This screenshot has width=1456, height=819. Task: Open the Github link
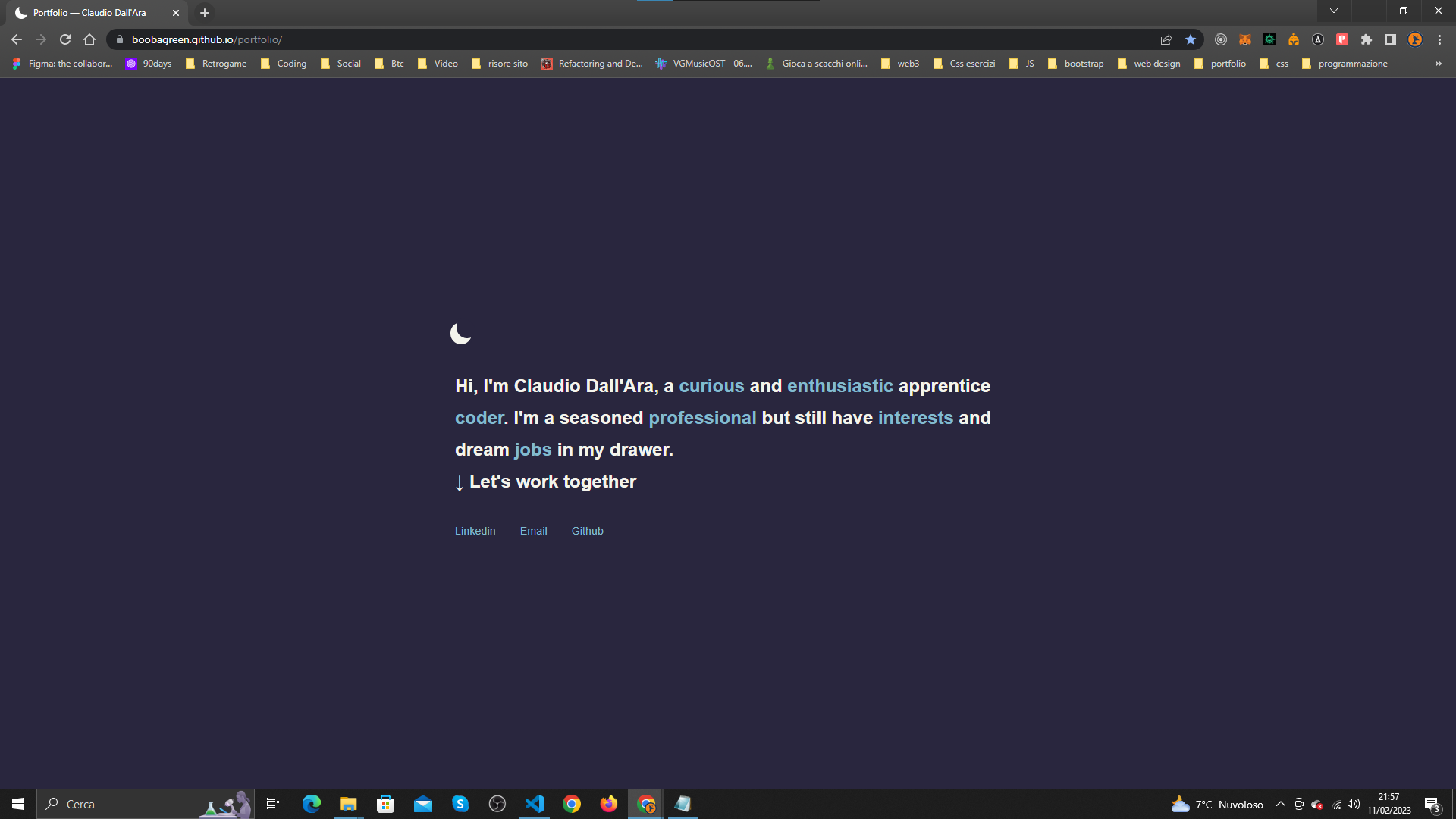[587, 531]
